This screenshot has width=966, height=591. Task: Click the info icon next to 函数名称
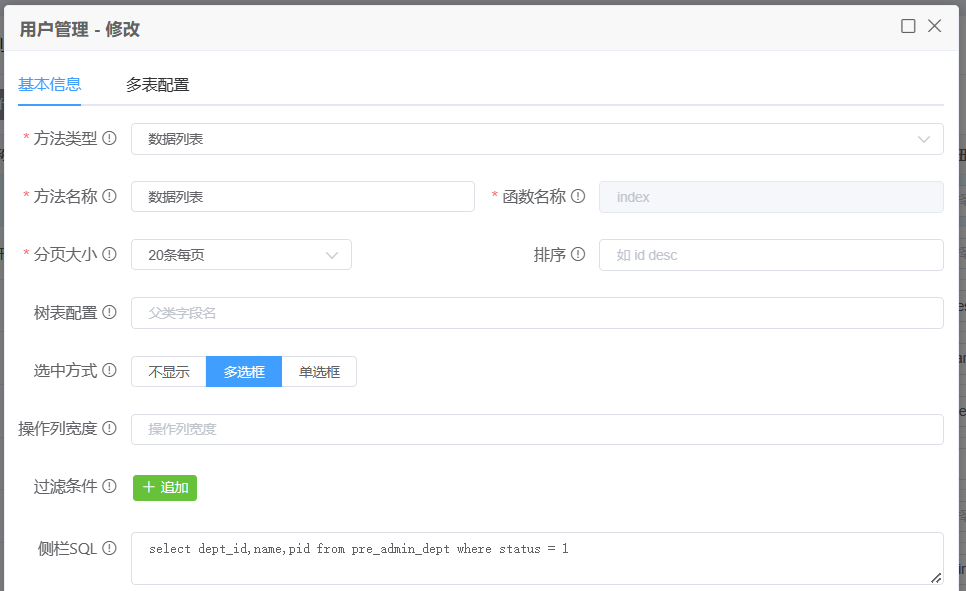click(x=578, y=197)
